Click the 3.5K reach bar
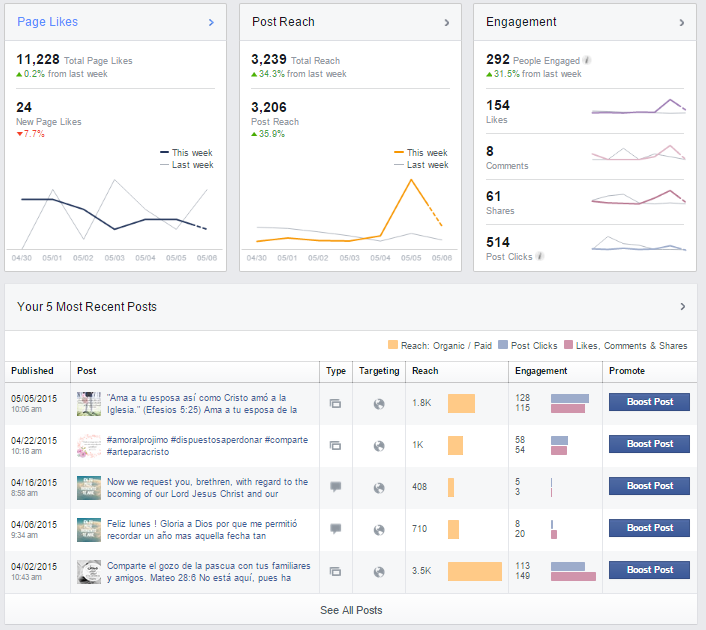This screenshot has width=706, height=630. (x=475, y=571)
